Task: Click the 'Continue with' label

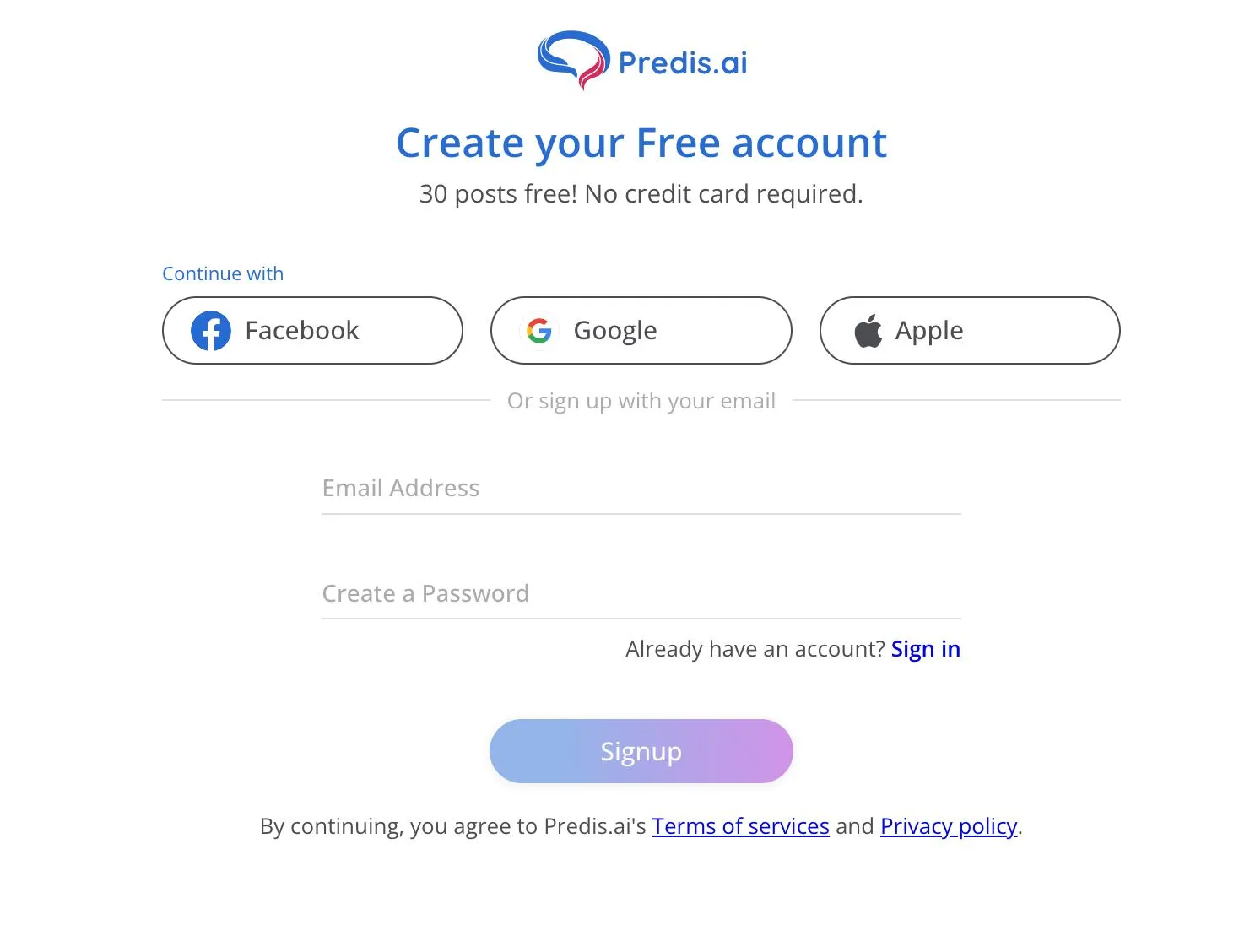Action: click(223, 273)
